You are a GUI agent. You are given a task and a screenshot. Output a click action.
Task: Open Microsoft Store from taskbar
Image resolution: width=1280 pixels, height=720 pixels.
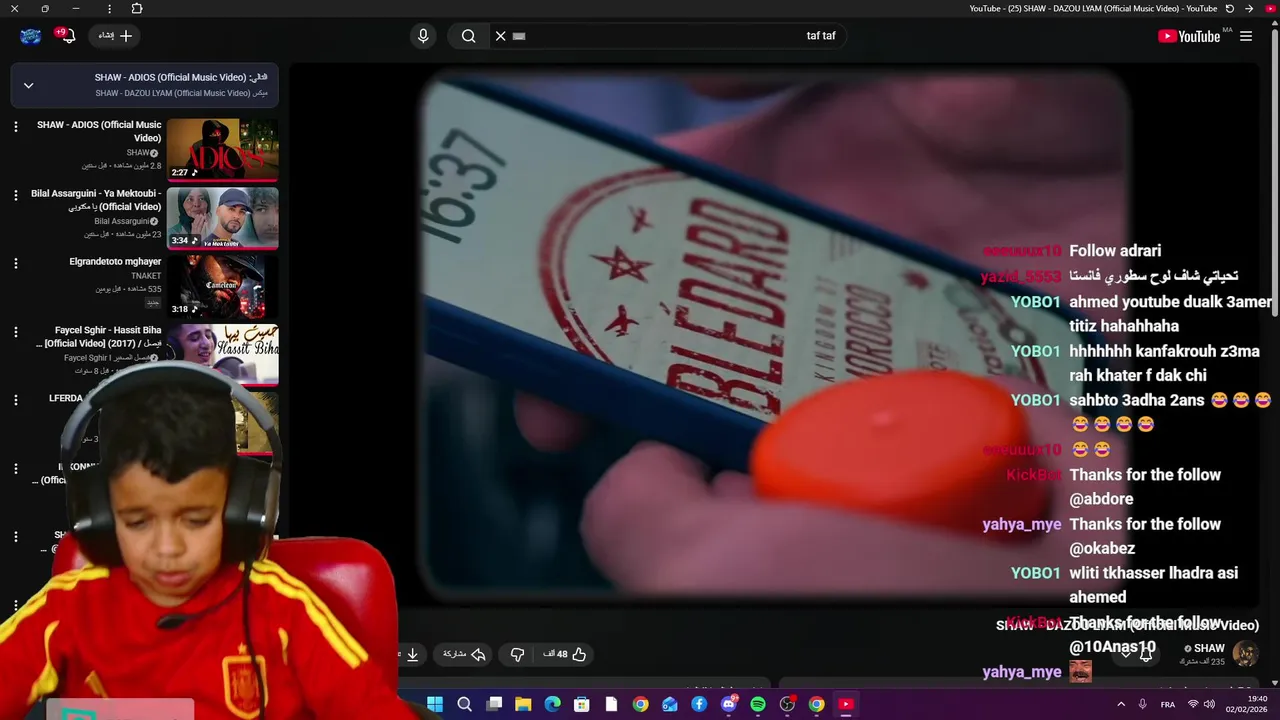[582, 704]
